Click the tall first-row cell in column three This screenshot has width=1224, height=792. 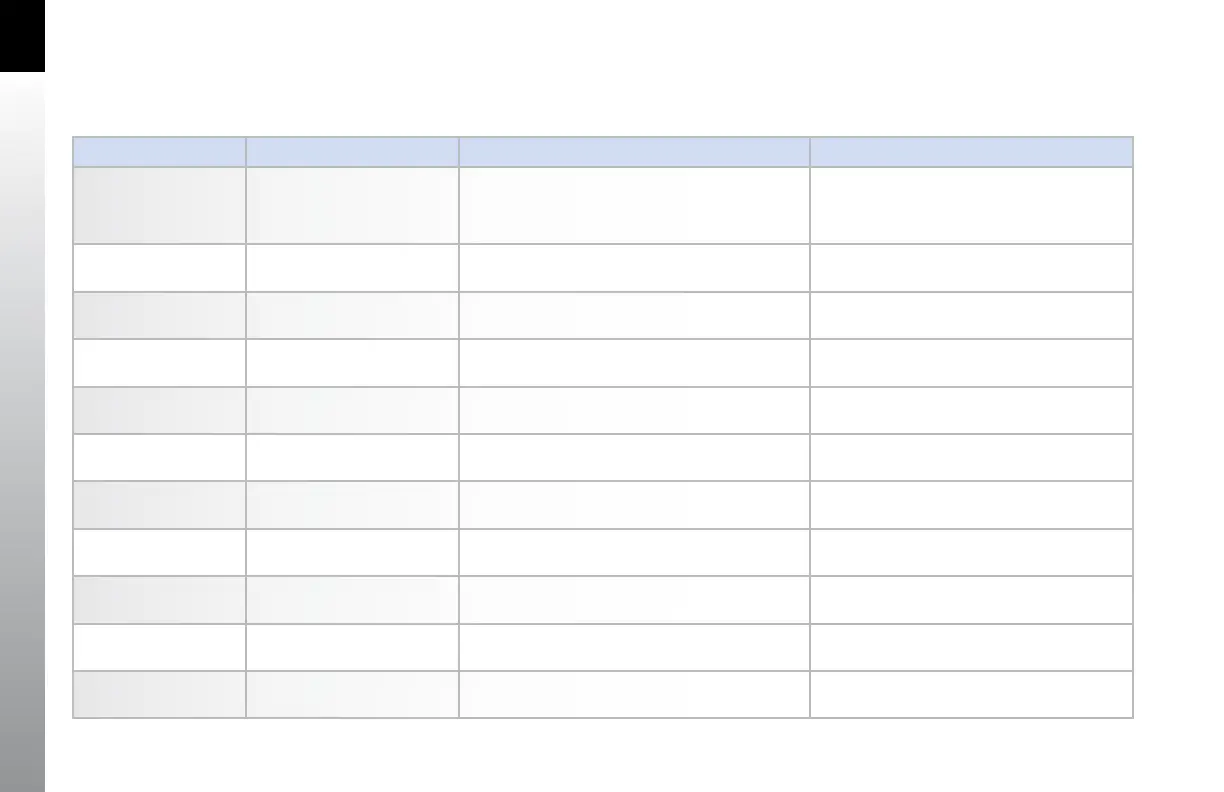tap(634, 205)
